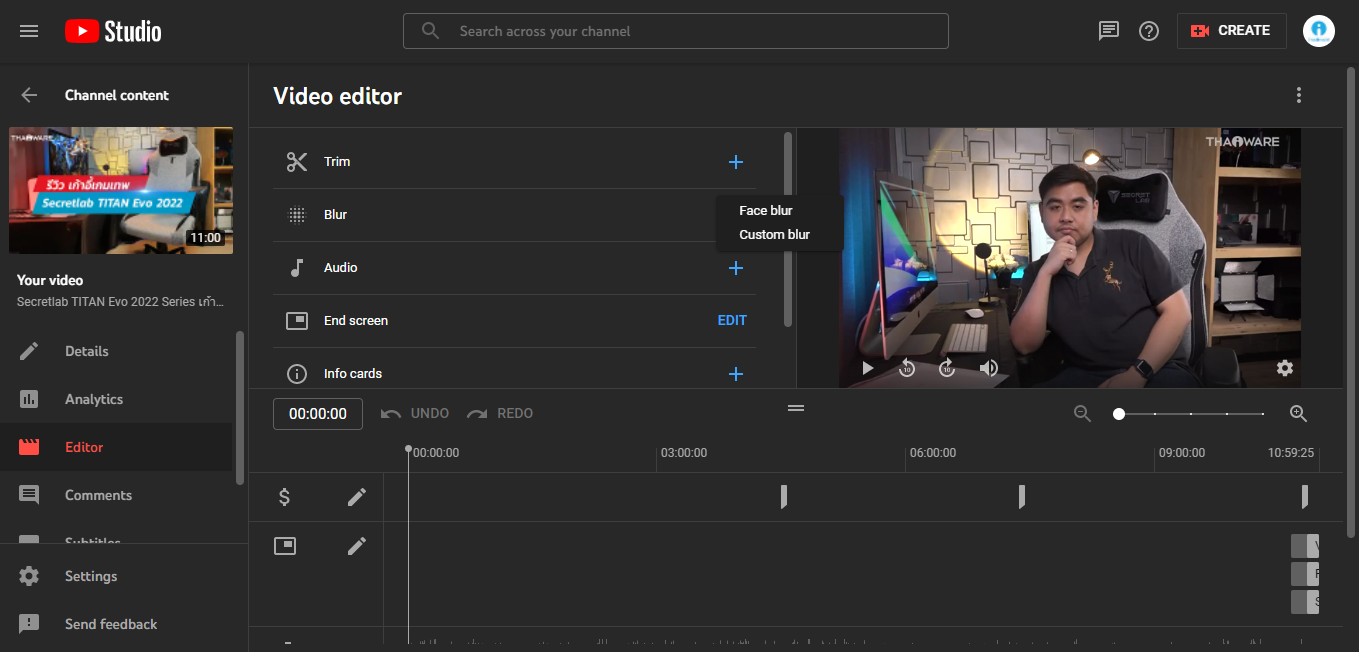
Task: Click the zoom in magnifier on timeline
Action: click(x=1298, y=414)
